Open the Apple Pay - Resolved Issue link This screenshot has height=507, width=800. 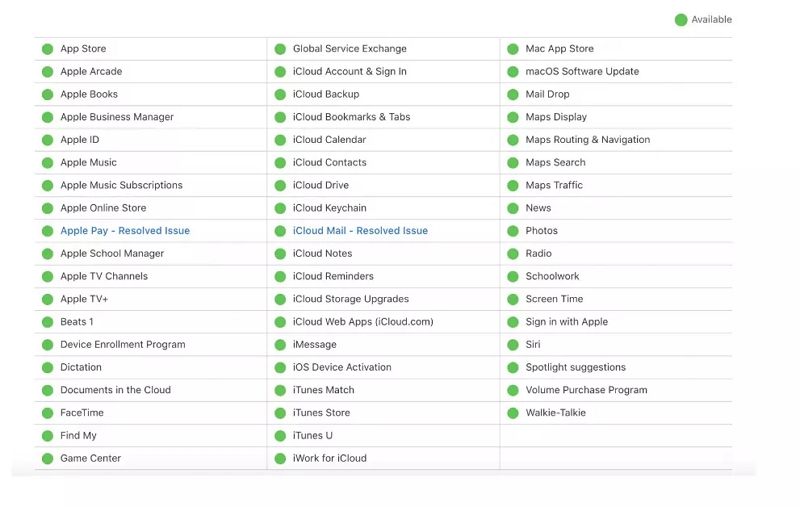pos(125,231)
